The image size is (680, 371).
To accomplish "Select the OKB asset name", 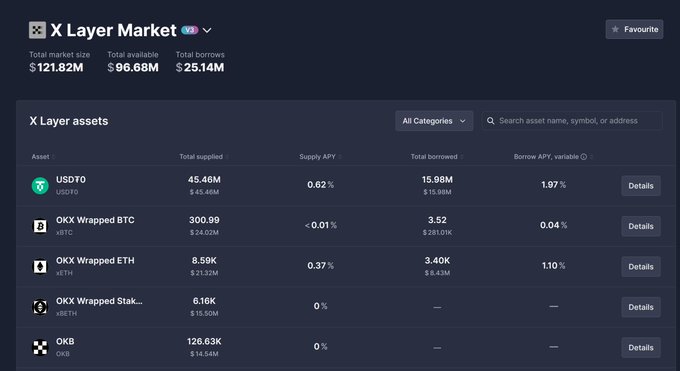I will pos(65,341).
